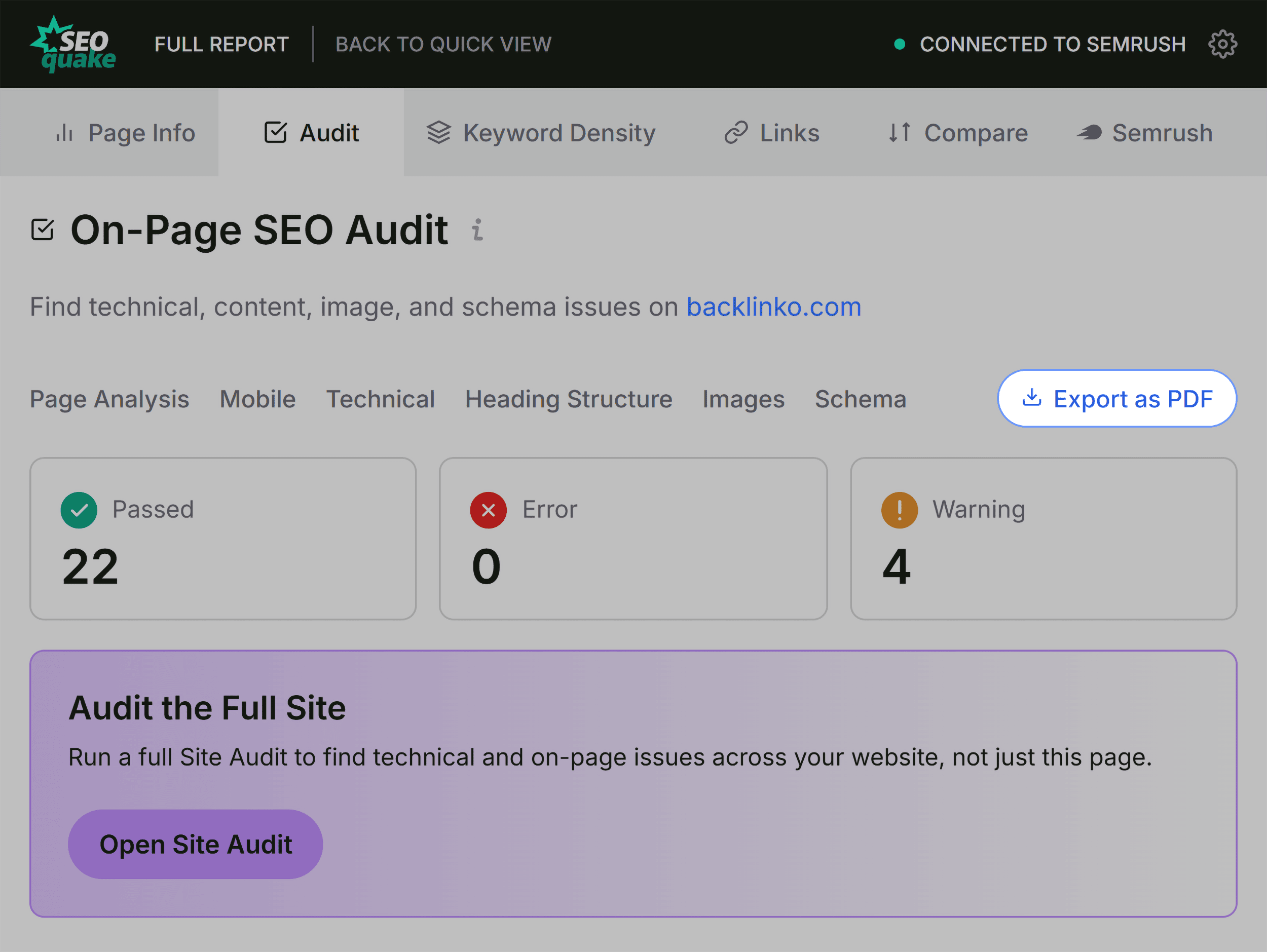Image resolution: width=1267 pixels, height=952 pixels.
Task: Click the orange Warning exclamation icon
Action: 899,510
